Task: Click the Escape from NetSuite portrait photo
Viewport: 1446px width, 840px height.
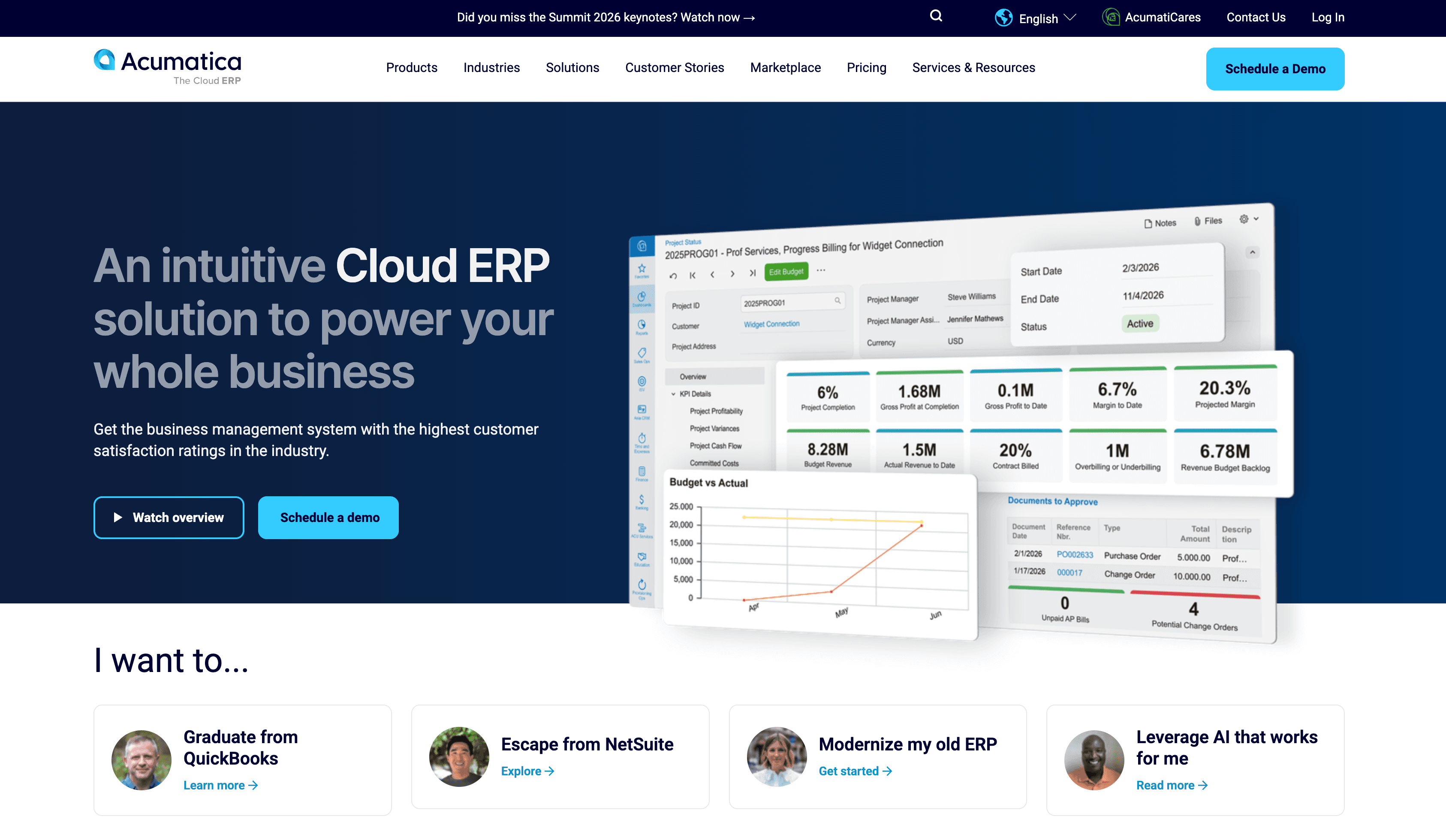Action: (x=458, y=756)
